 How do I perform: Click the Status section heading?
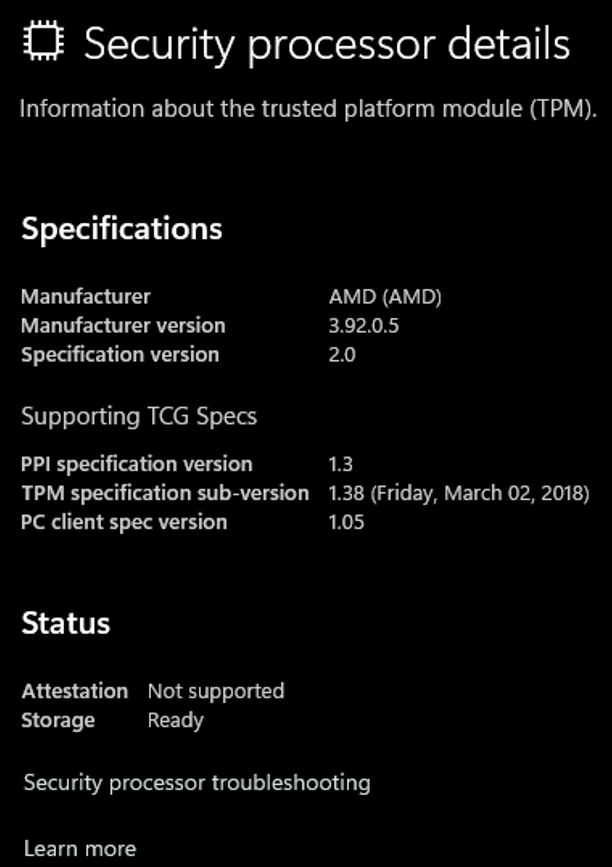pos(66,624)
